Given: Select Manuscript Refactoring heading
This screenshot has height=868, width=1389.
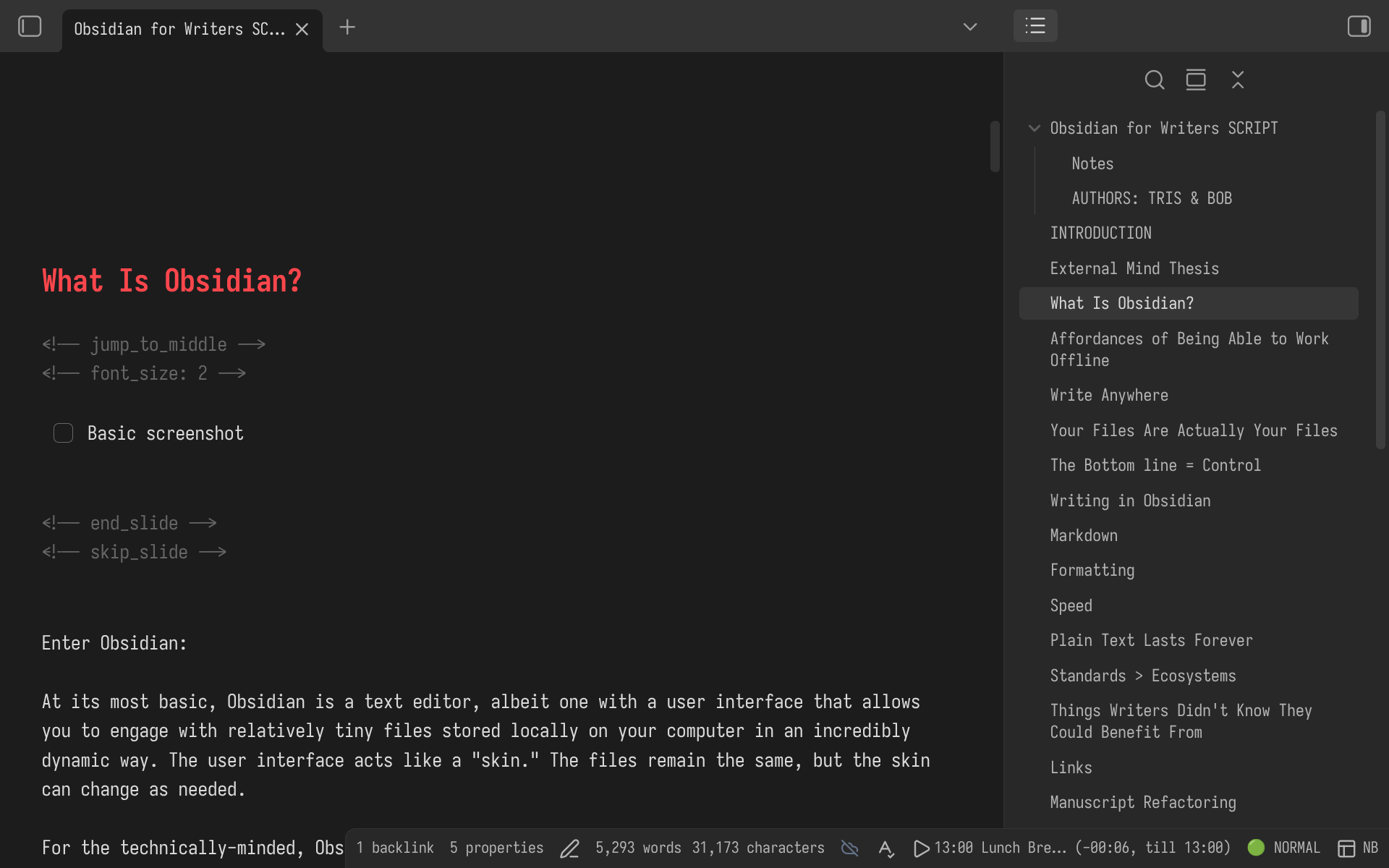Looking at the screenshot, I should [1143, 802].
